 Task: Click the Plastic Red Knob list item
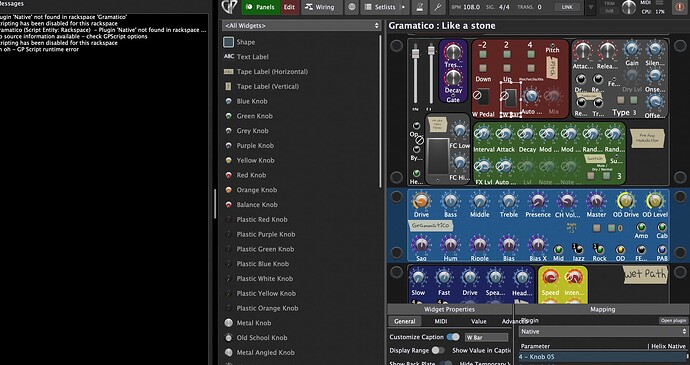pos(262,219)
